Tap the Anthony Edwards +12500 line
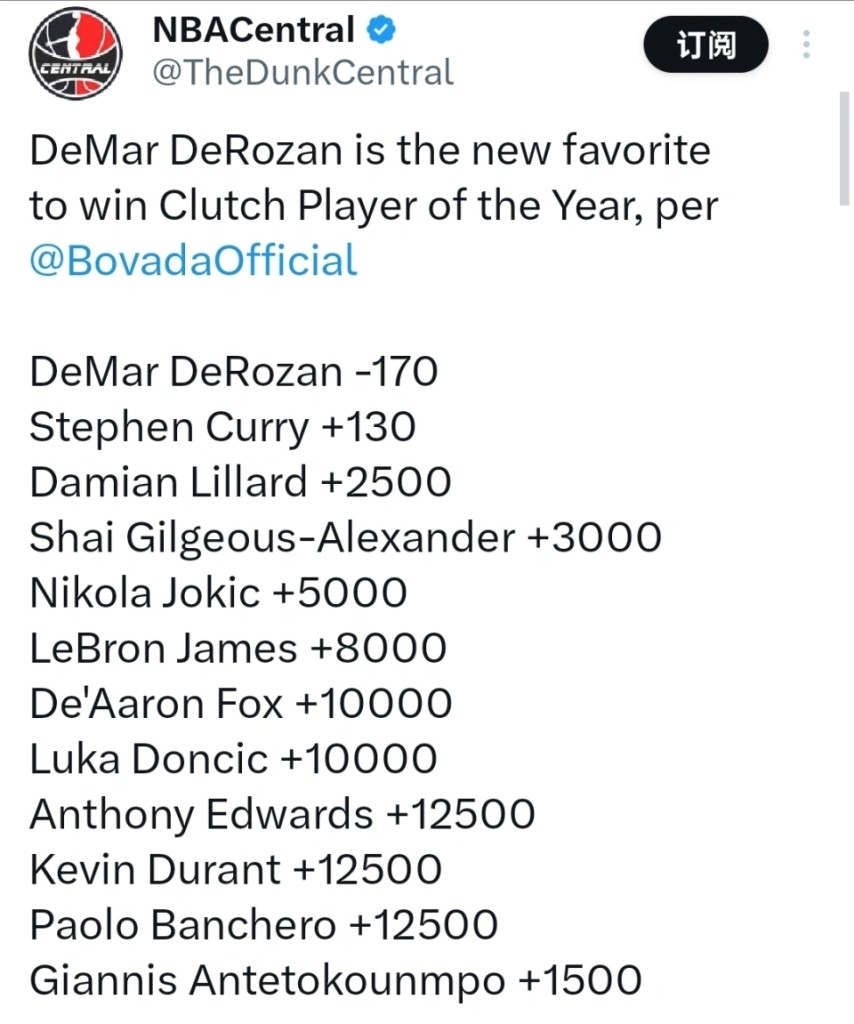Viewport: 854px width, 1024px height. 282,814
